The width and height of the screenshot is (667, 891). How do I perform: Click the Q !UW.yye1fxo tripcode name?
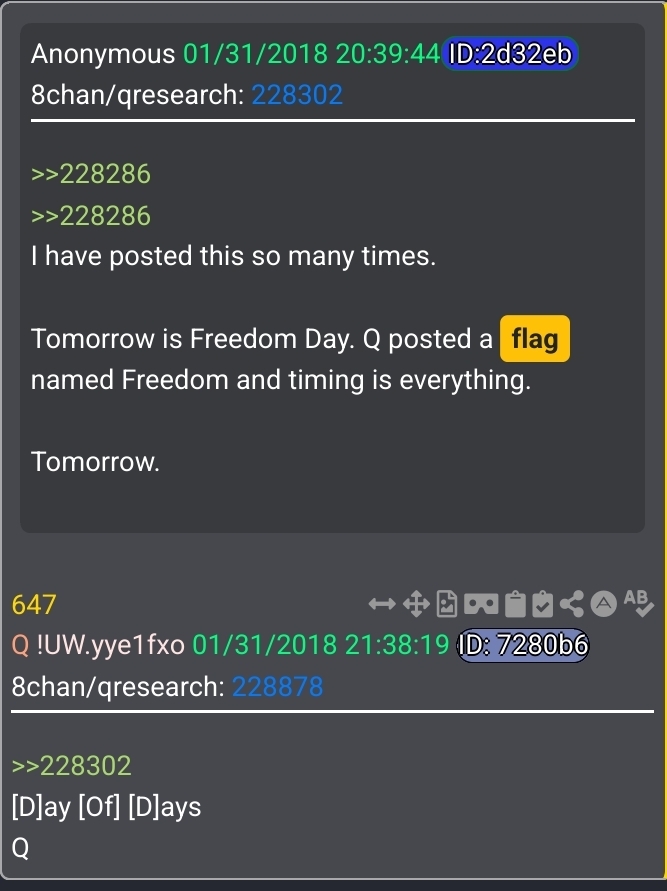pyautogui.click(x=98, y=645)
